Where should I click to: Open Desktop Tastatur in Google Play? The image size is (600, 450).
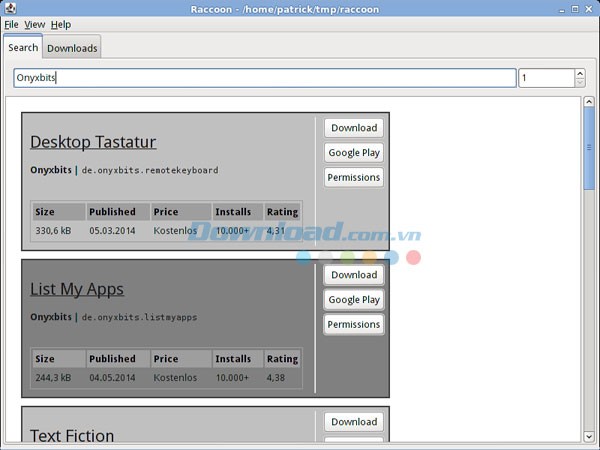click(x=354, y=153)
